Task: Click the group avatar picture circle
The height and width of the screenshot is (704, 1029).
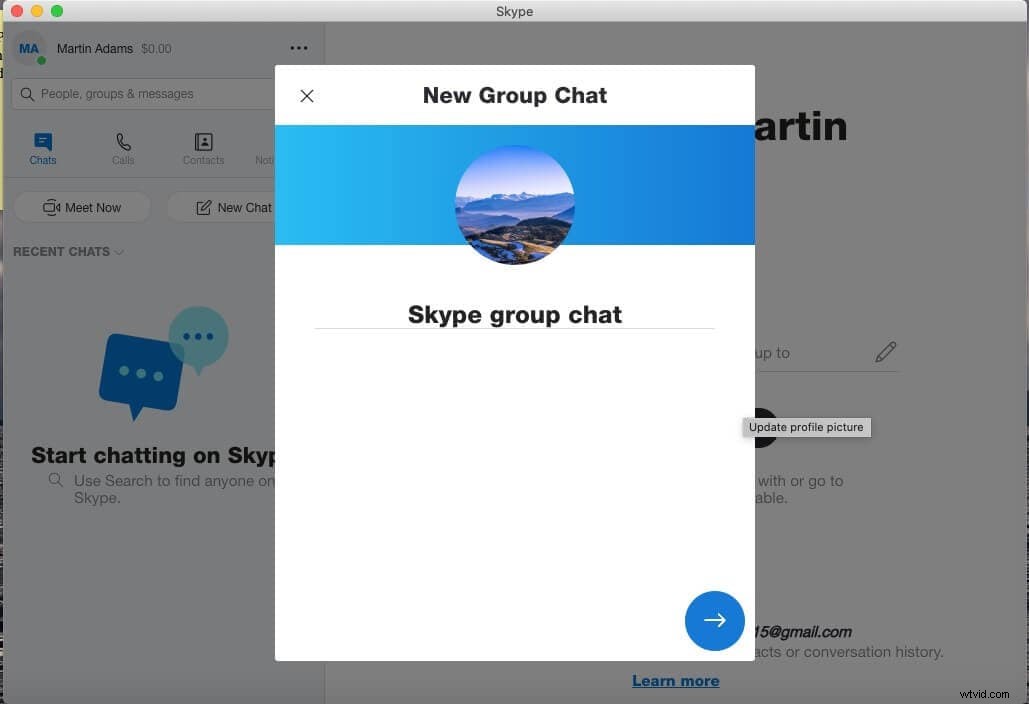Action: tap(514, 205)
